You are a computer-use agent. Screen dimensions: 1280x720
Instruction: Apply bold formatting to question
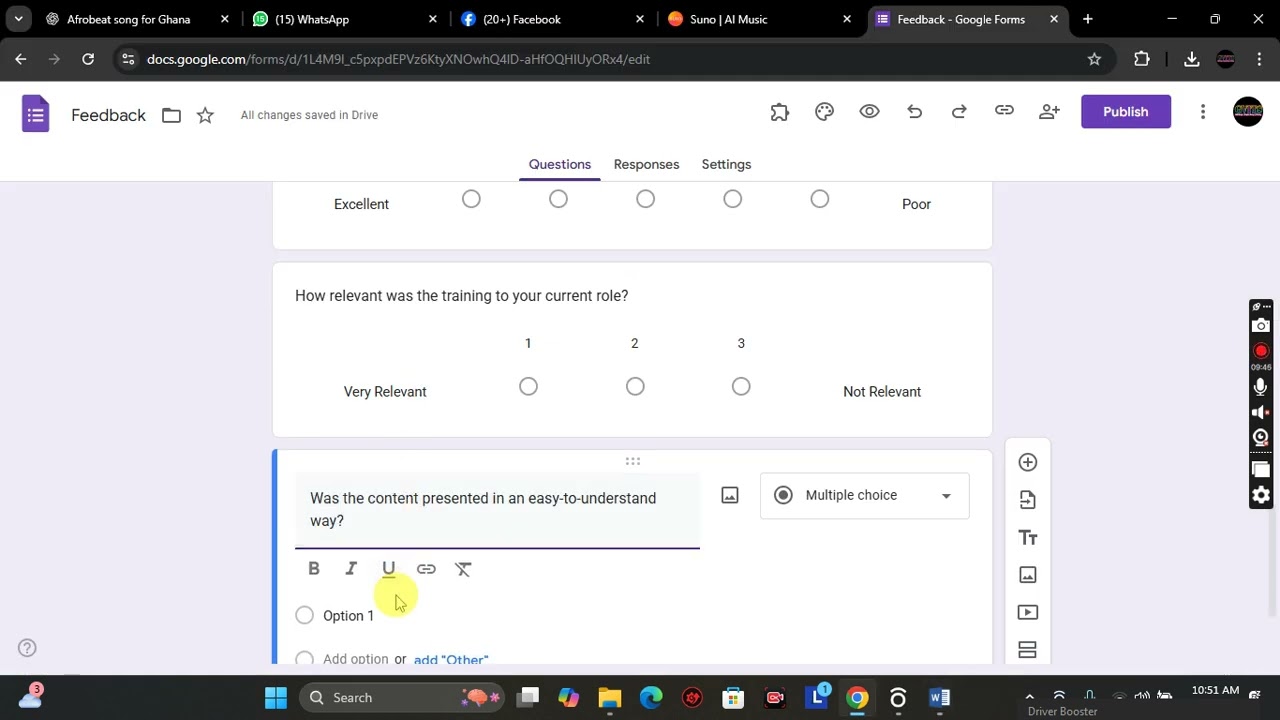[x=314, y=569]
